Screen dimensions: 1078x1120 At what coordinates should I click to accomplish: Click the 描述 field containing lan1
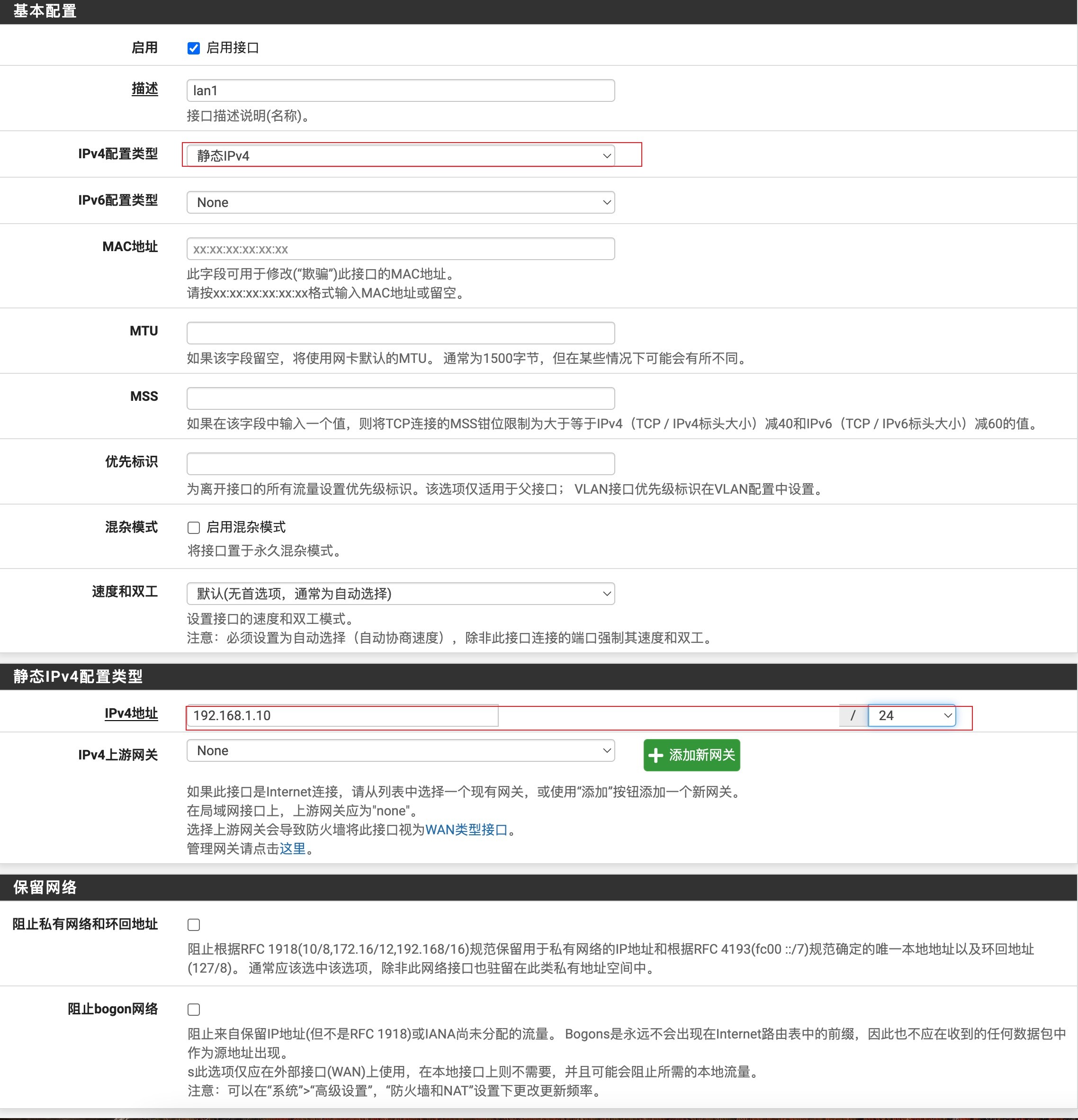(400, 90)
